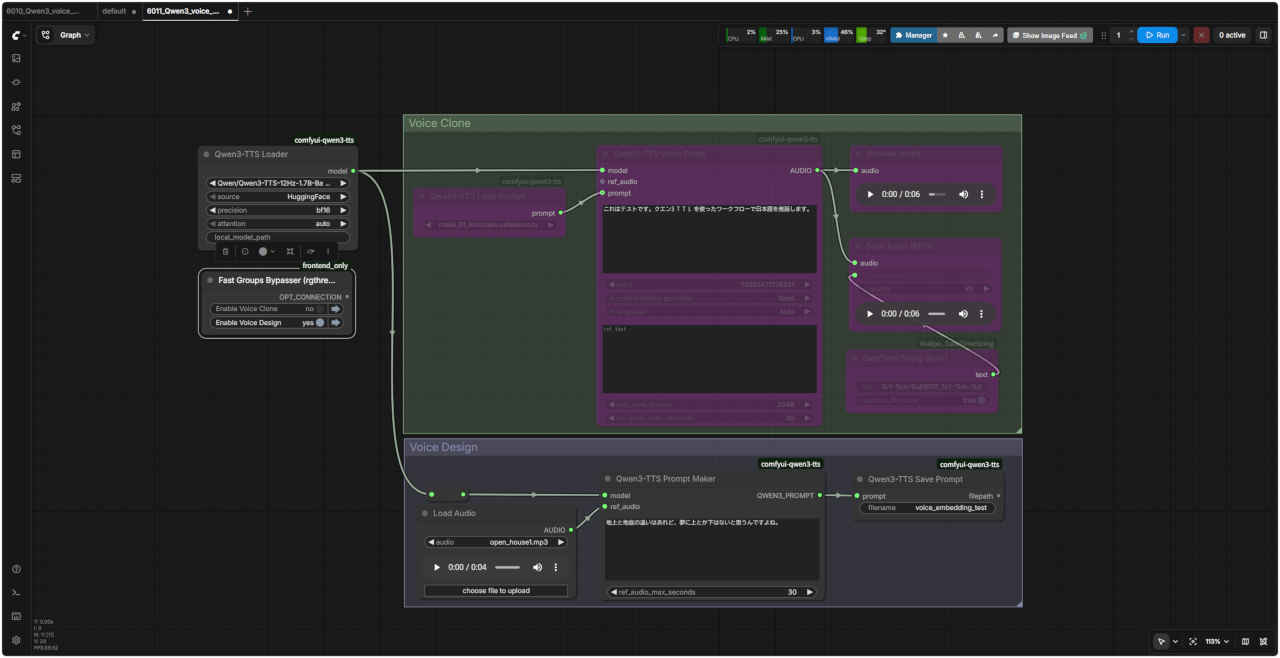Bypass the selected node via toolbar icon
Viewport: 1280px width, 658px height.
[x=311, y=251]
